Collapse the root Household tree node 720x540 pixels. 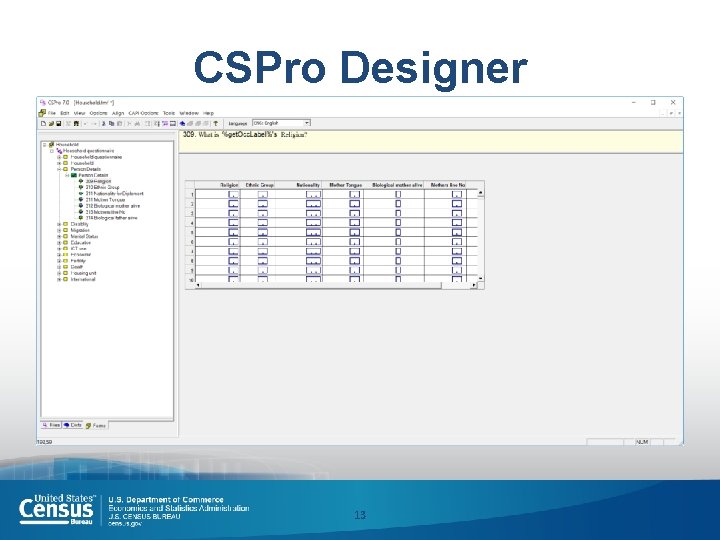tap(45, 145)
